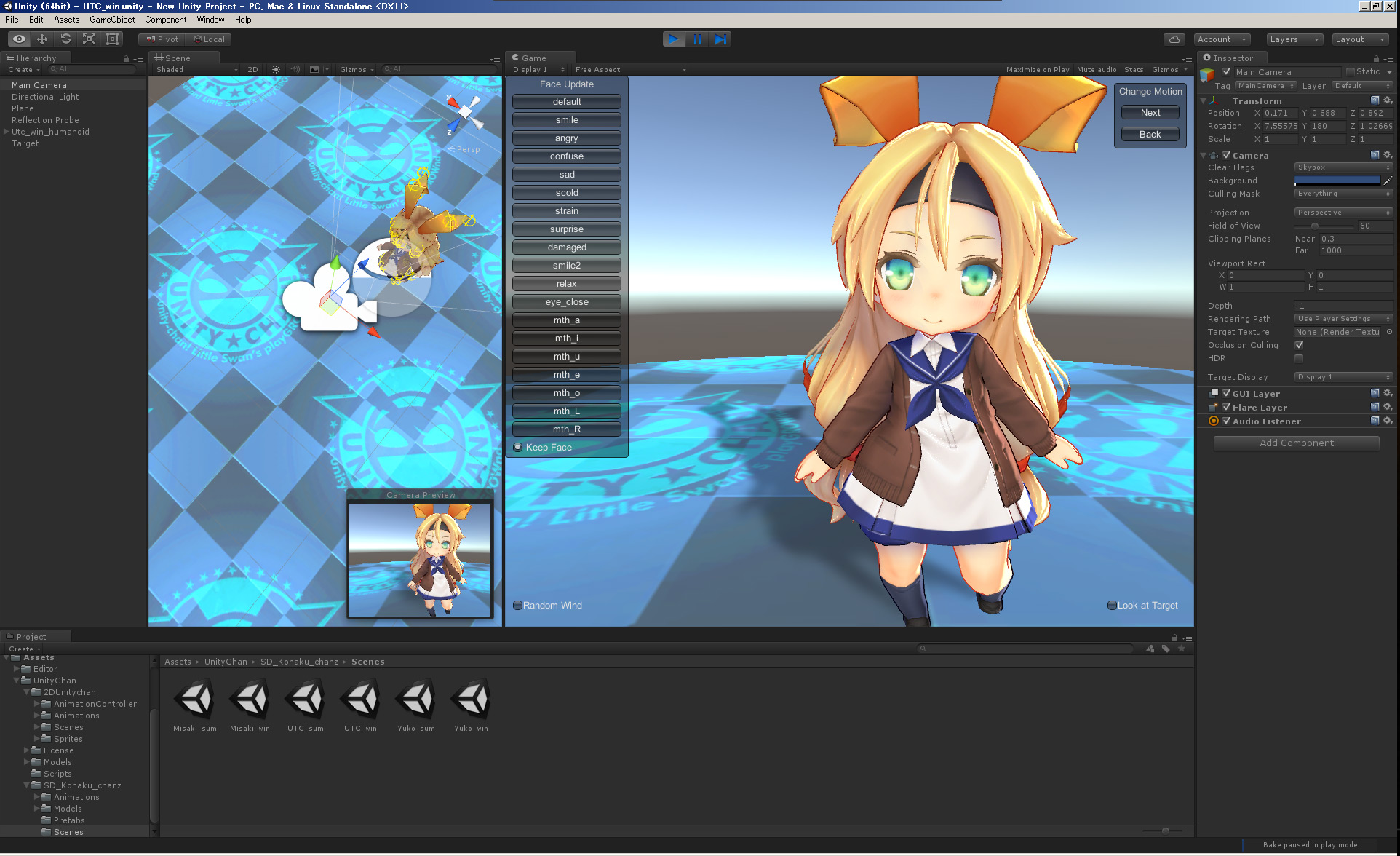Enable Random Wind toggle
This screenshot has height=856, width=1400.
[x=548, y=605]
